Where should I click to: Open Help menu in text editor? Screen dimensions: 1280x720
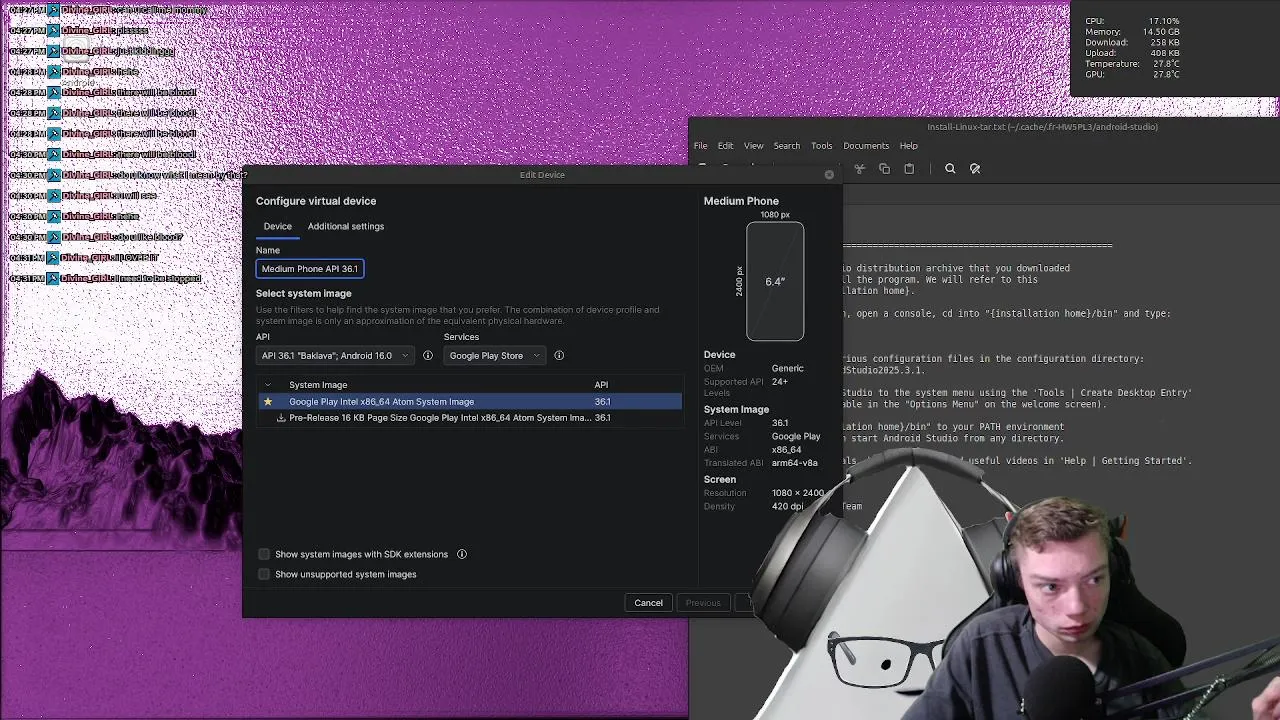point(908,146)
